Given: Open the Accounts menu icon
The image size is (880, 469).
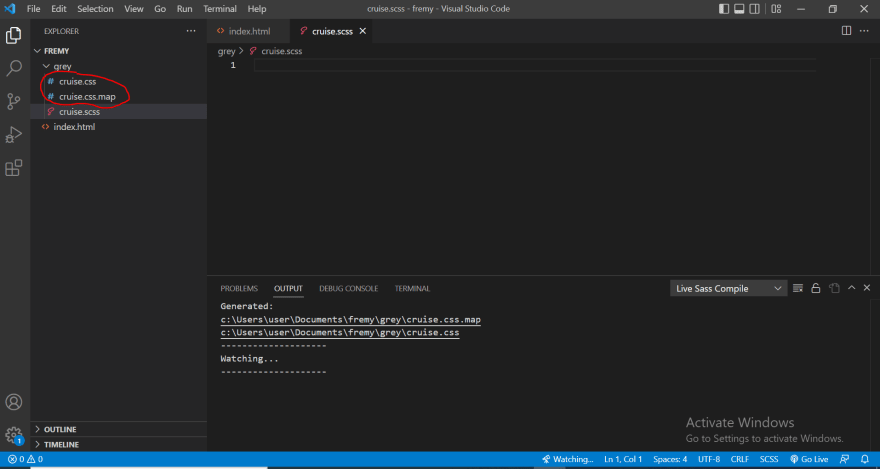Looking at the screenshot, I should (x=13, y=402).
